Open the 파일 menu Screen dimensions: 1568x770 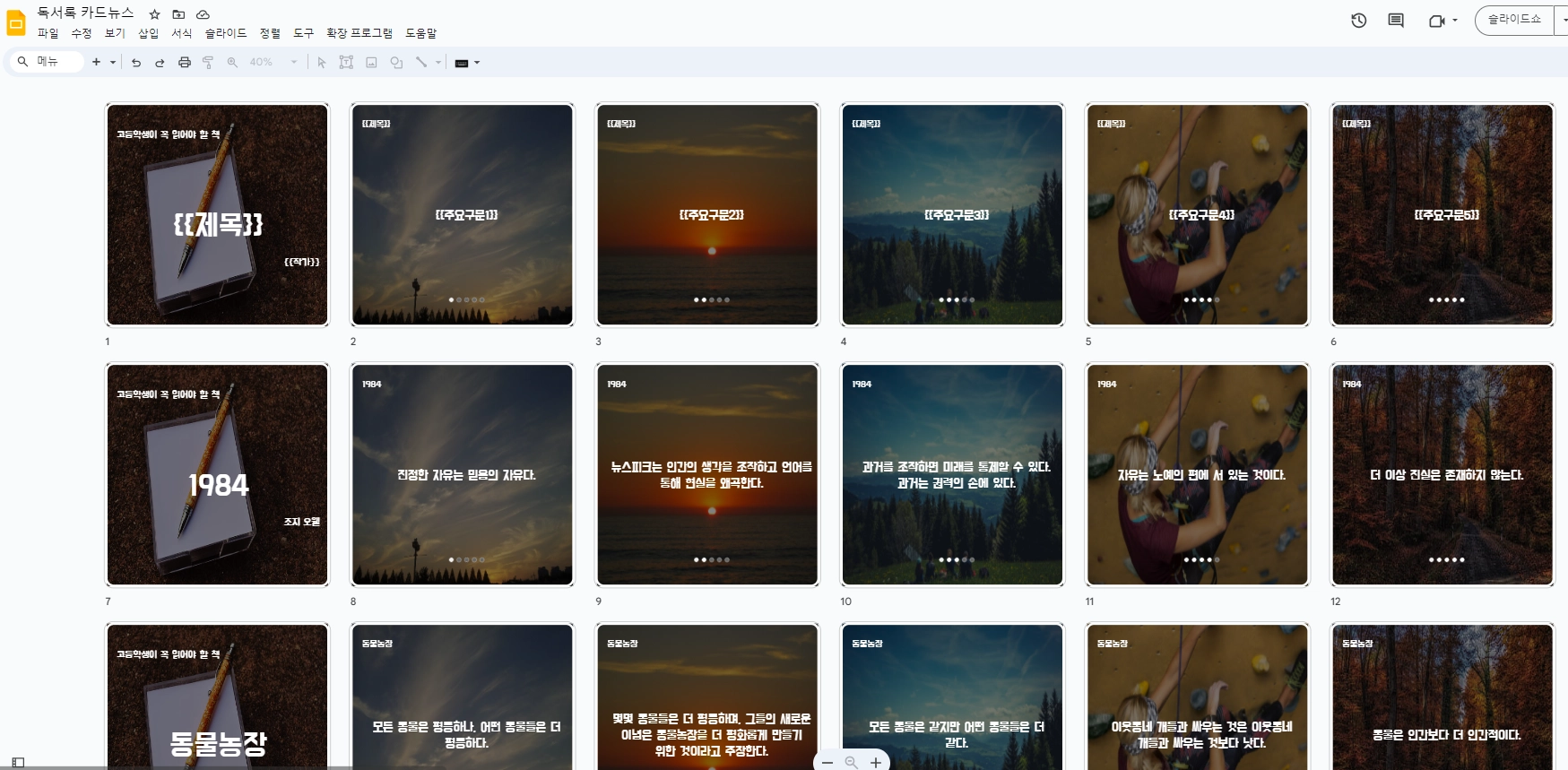(48, 33)
